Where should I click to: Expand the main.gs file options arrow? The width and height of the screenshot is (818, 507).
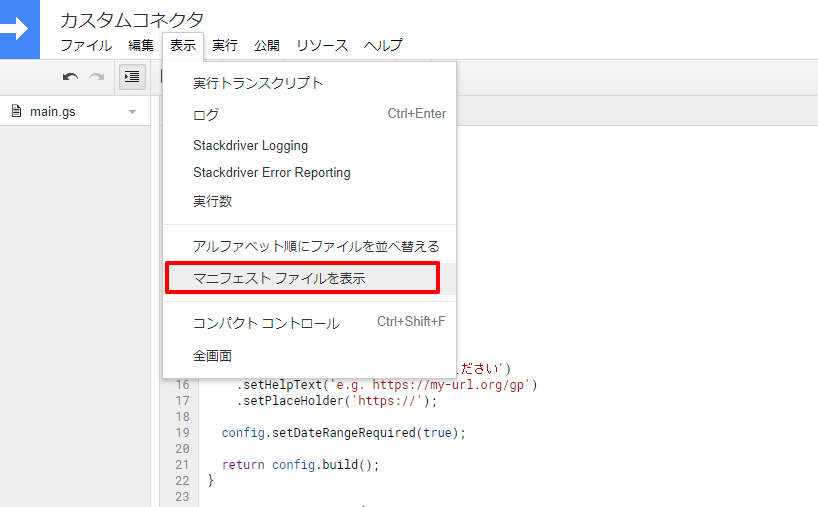[132, 112]
